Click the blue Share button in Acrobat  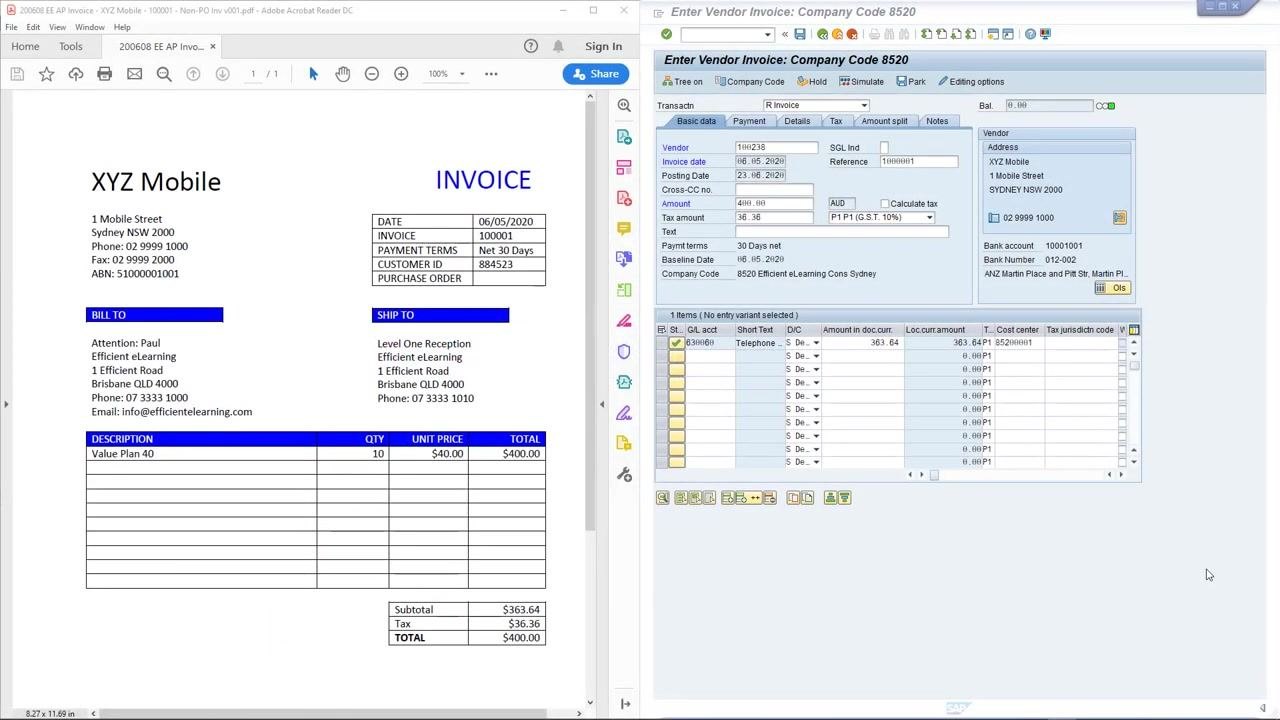(x=596, y=74)
